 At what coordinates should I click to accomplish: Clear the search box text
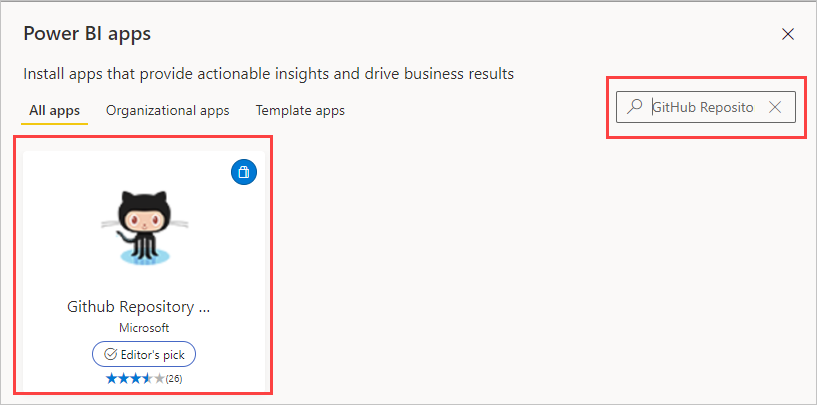click(775, 107)
